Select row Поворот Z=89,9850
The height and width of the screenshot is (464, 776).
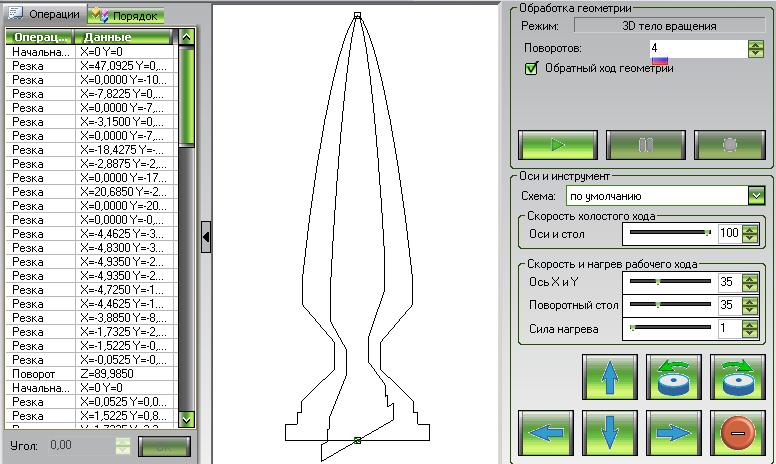click(x=91, y=373)
